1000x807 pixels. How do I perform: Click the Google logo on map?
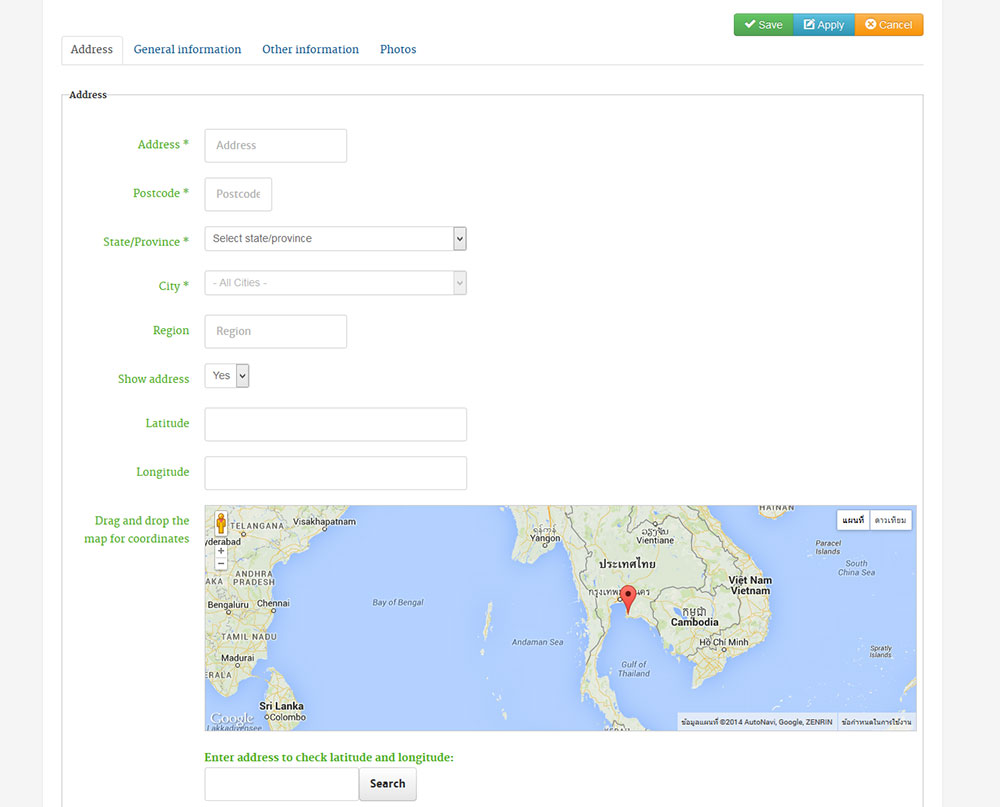pos(232,718)
